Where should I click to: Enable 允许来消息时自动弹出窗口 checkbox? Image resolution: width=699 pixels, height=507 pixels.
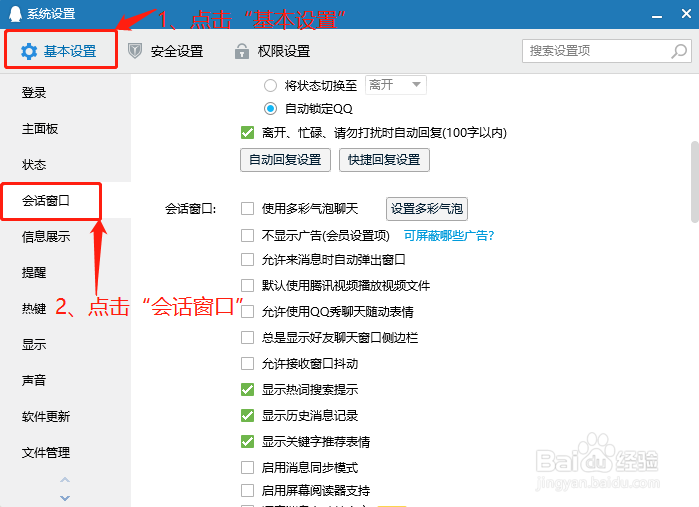click(247, 260)
